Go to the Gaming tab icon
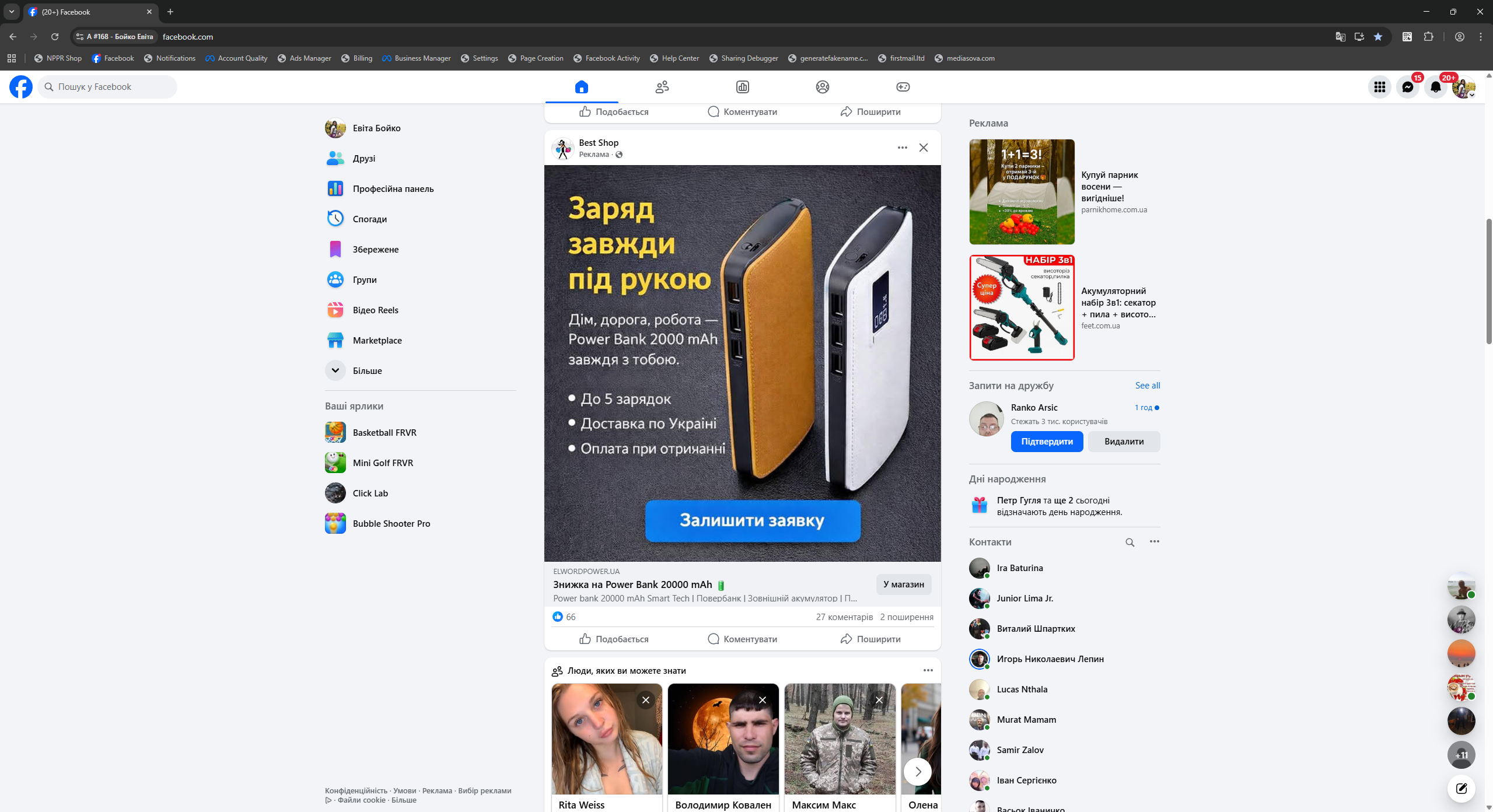1493x812 pixels. [903, 87]
